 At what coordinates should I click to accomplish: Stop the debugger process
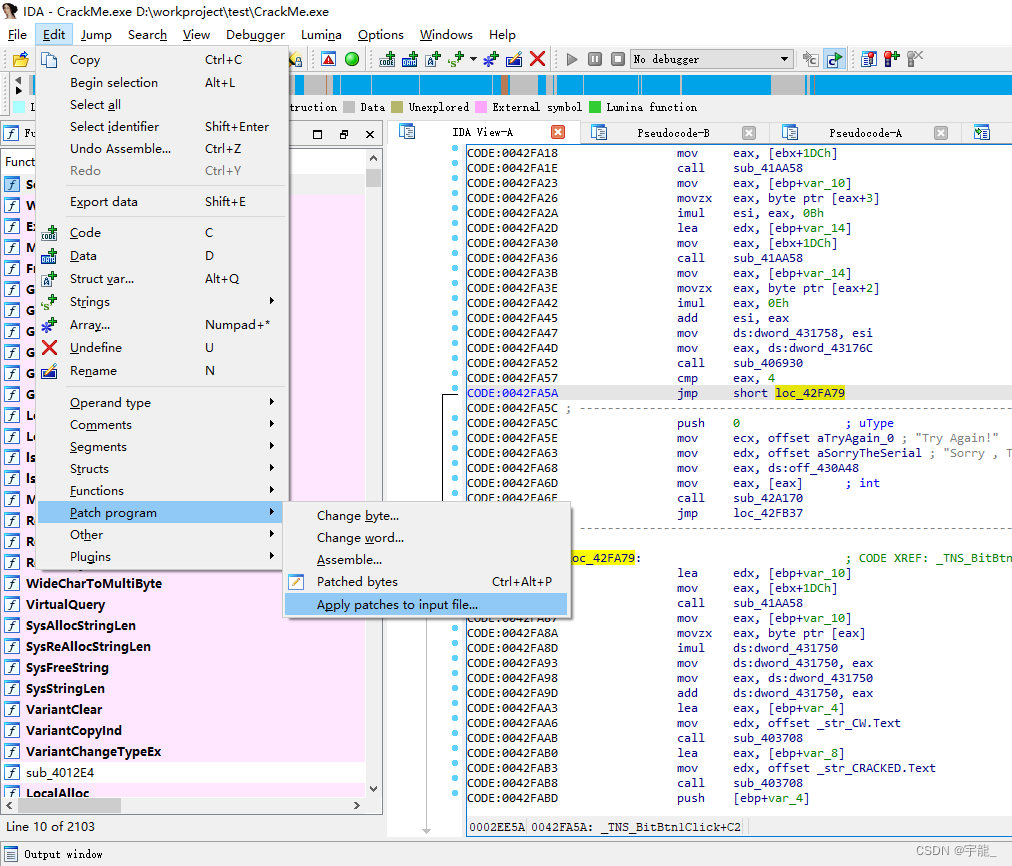click(618, 59)
